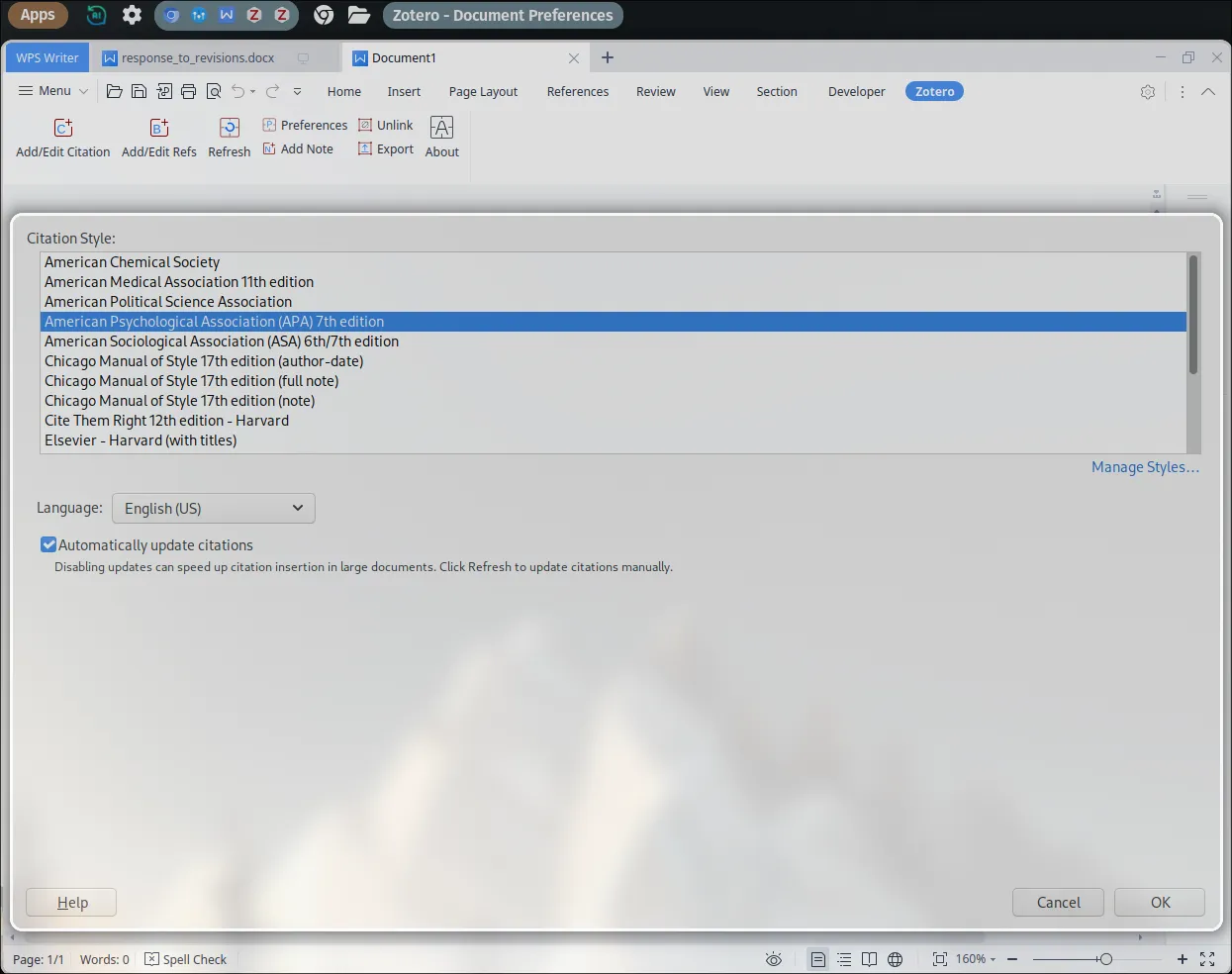Open the Menu dropdown in WPS Writer
Screen dimensions: 1232x974
pos(51,90)
